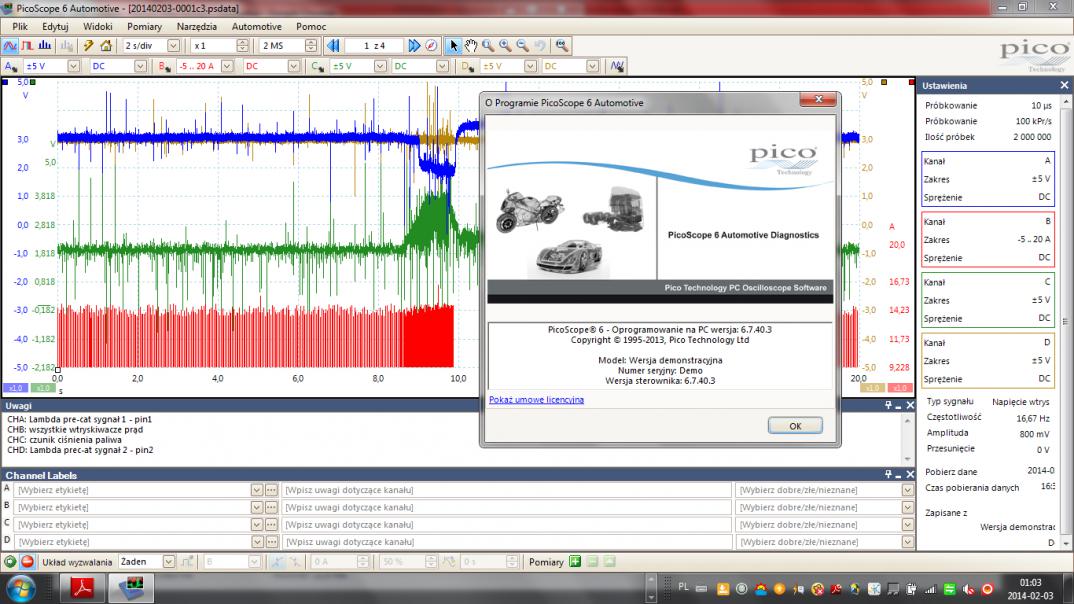Switch to Spectrum mode icon

(46, 46)
